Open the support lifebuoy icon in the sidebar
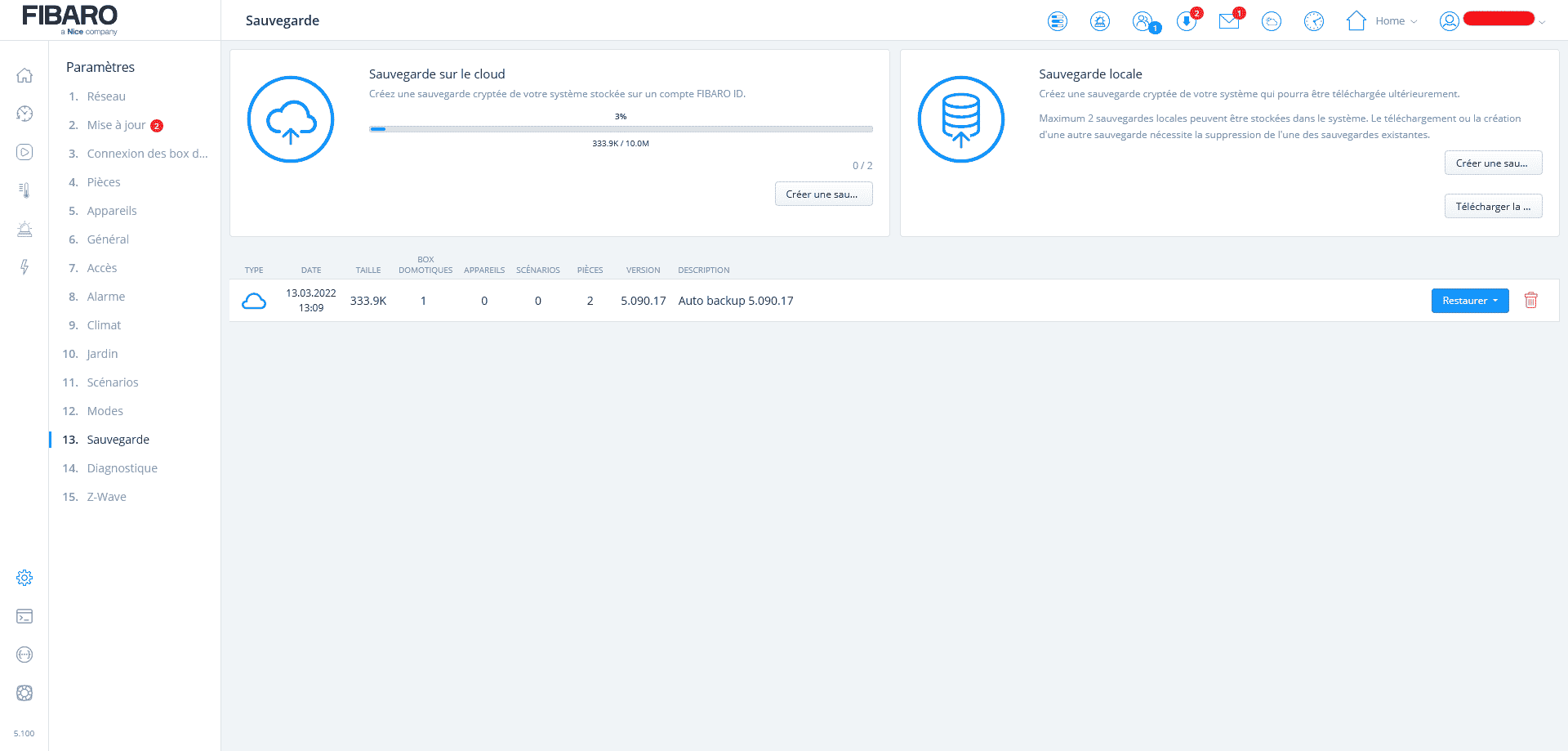The image size is (1568, 751). click(24, 693)
